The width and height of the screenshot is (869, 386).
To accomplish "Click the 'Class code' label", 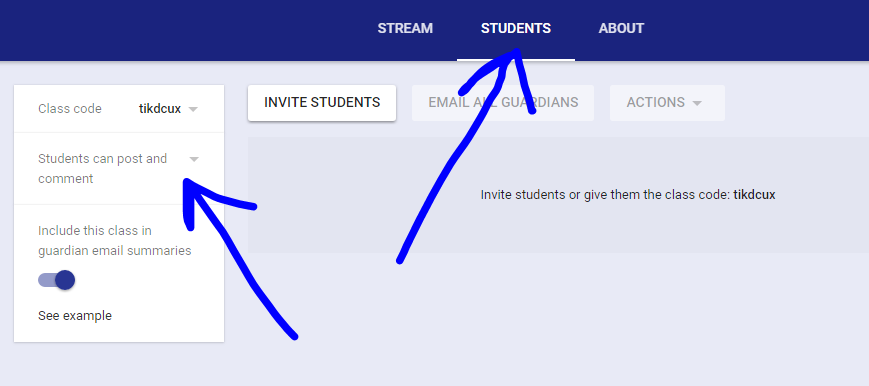I will point(70,109).
